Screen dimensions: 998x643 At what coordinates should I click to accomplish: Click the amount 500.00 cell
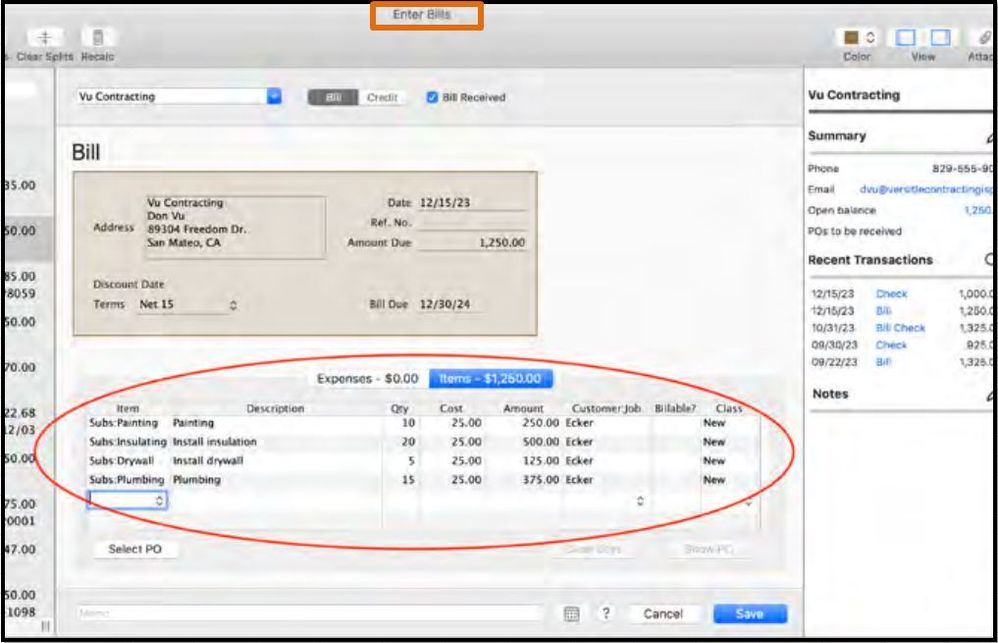pyautogui.click(x=540, y=442)
